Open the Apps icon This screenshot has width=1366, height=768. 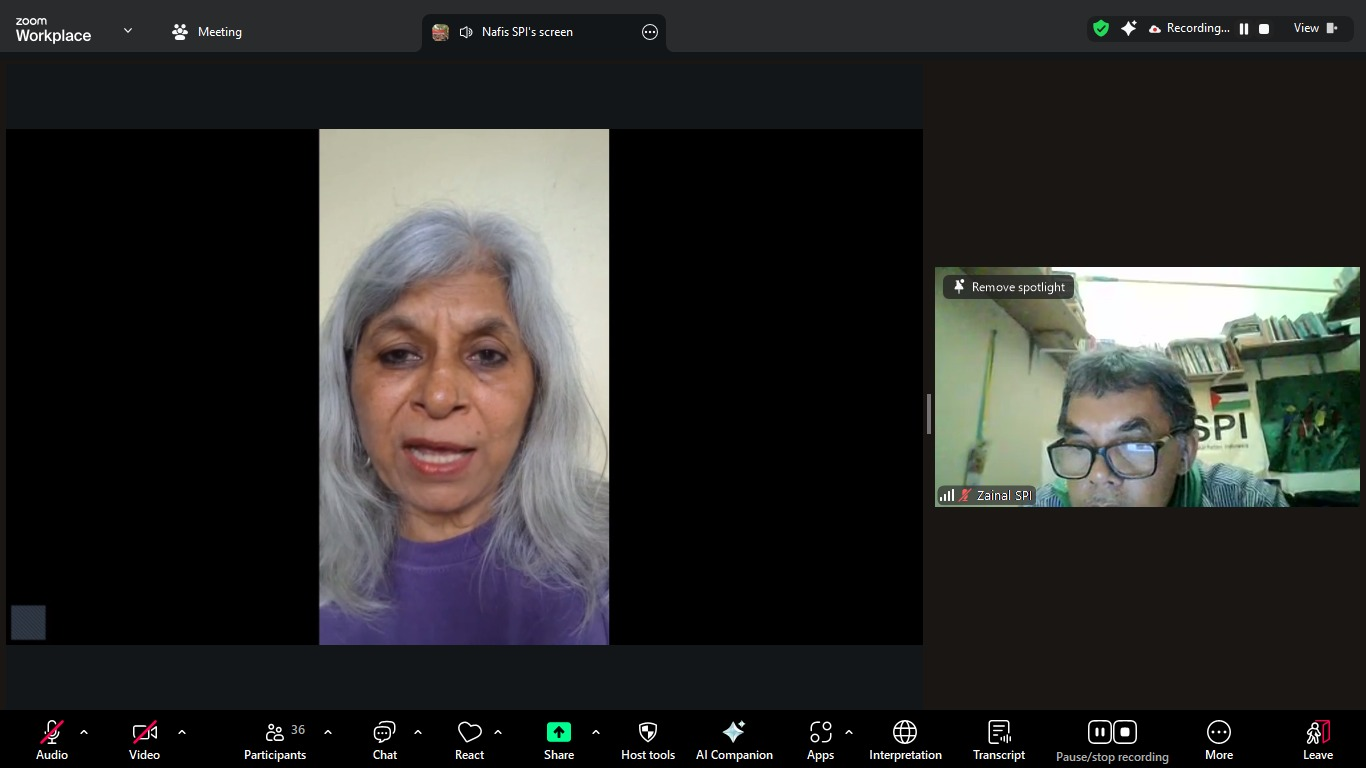point(820,740)
